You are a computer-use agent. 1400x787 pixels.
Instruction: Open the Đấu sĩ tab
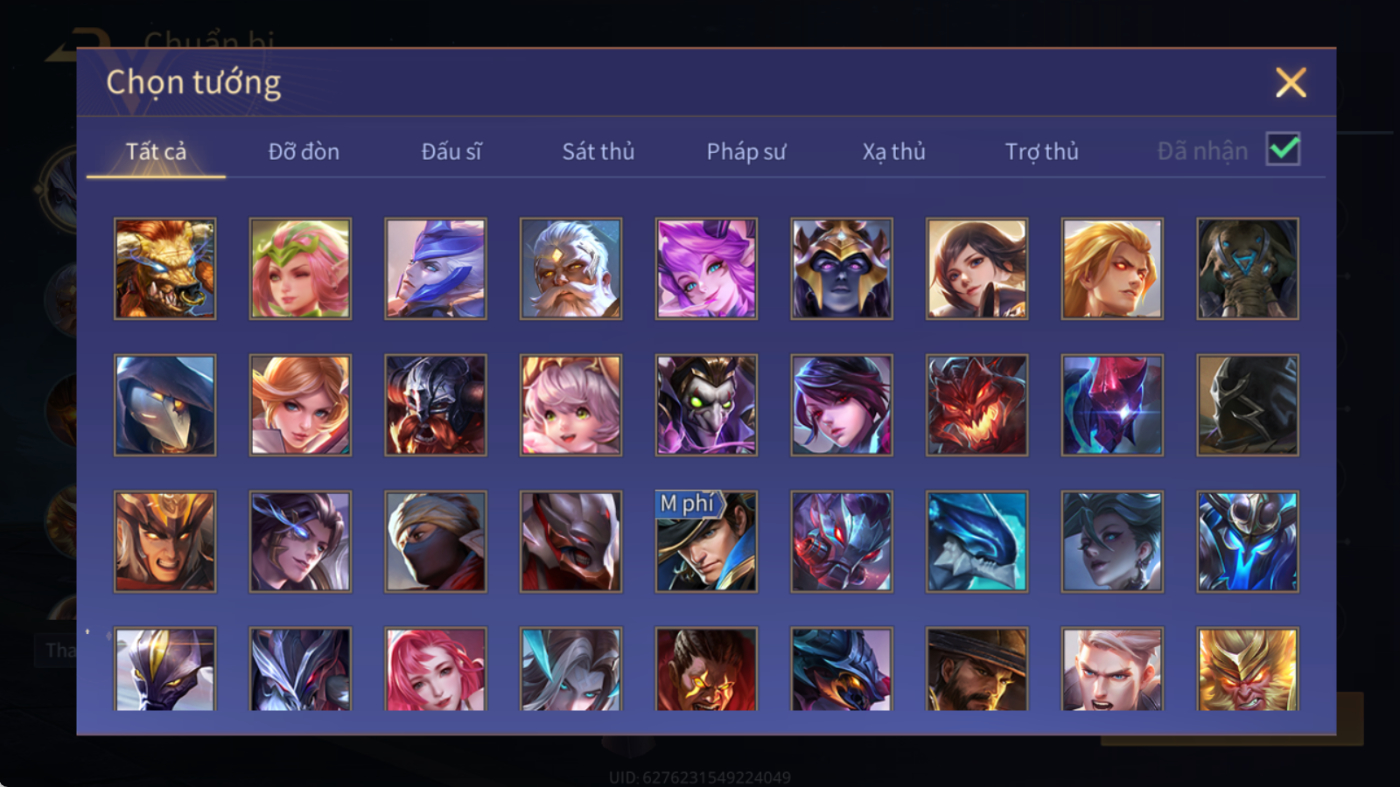(x=451, y=152)
